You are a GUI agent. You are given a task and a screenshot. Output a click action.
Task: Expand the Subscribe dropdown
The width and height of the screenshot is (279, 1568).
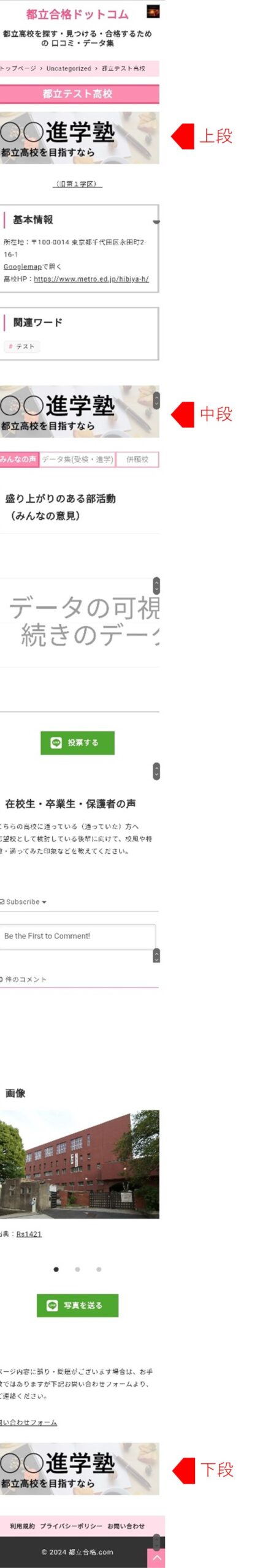23,902
